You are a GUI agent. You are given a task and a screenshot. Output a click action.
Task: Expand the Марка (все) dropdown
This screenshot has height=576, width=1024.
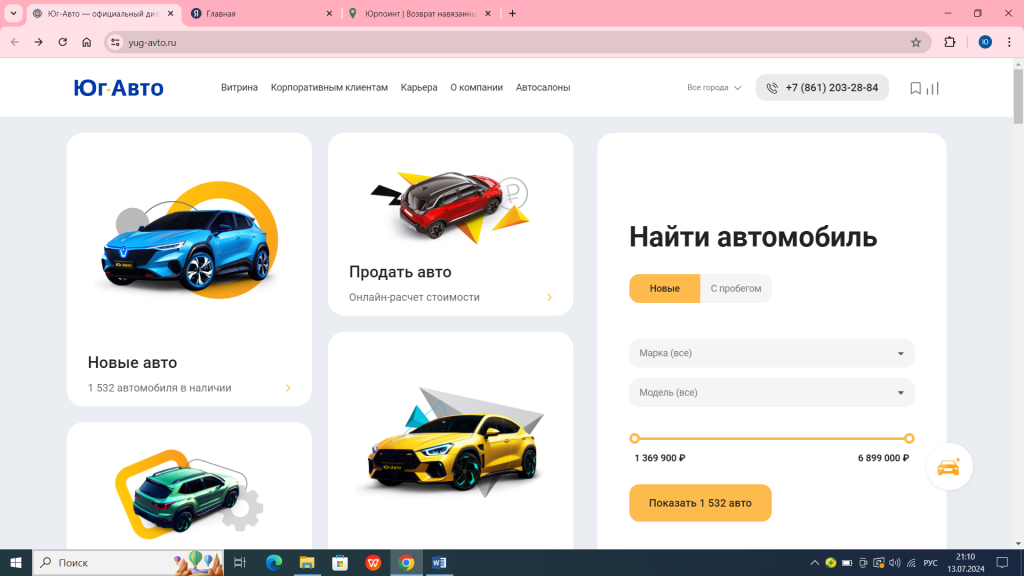tap(772, 353)
